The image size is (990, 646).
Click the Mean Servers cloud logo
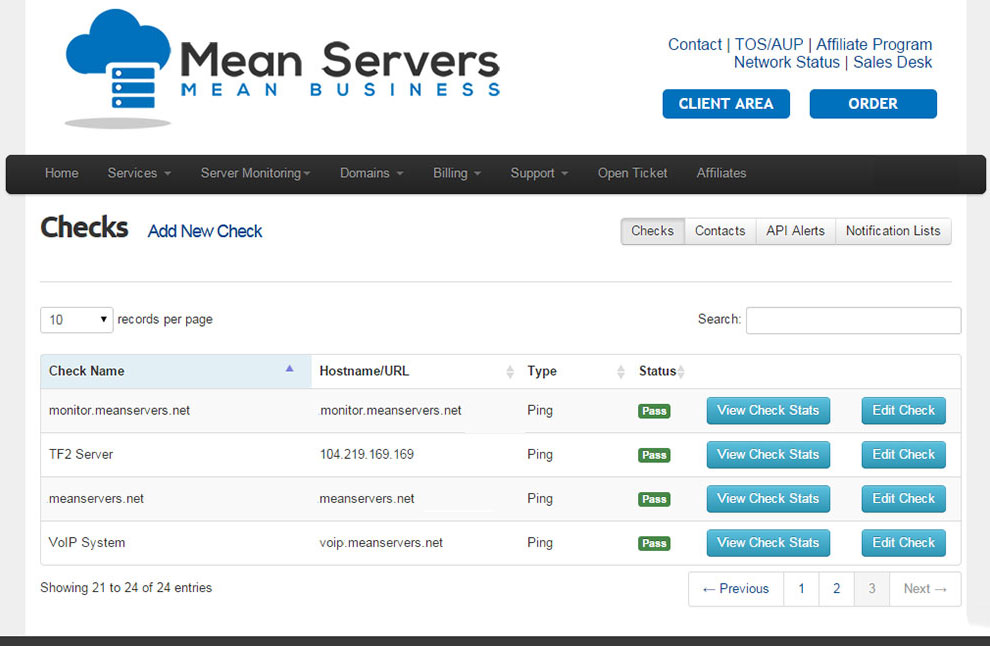(282, 68)
